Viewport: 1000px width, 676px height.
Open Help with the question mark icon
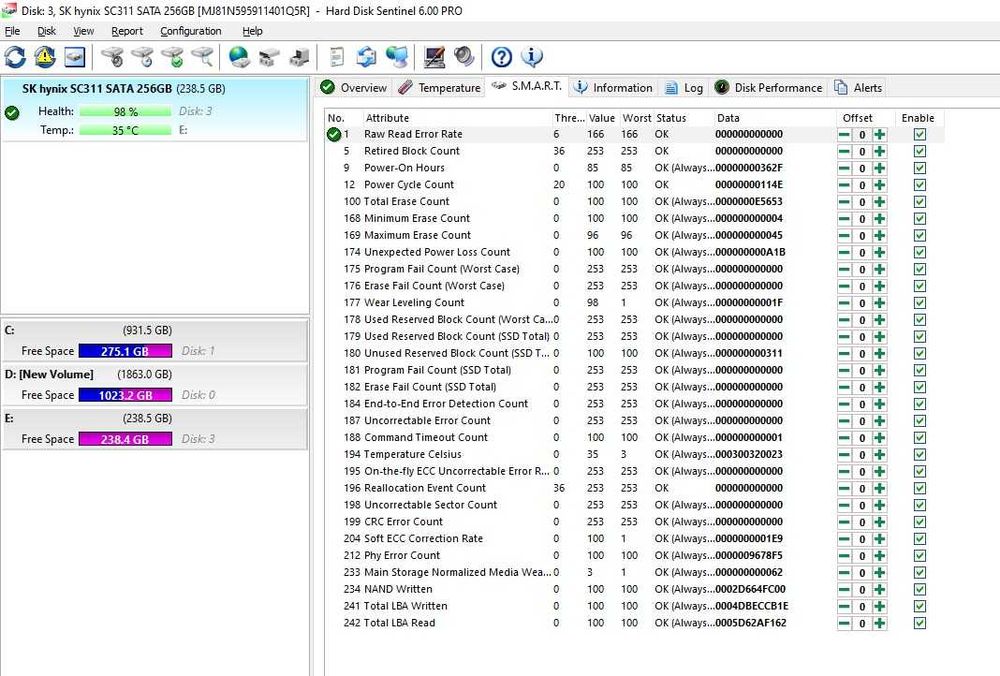tap(502, 57)
